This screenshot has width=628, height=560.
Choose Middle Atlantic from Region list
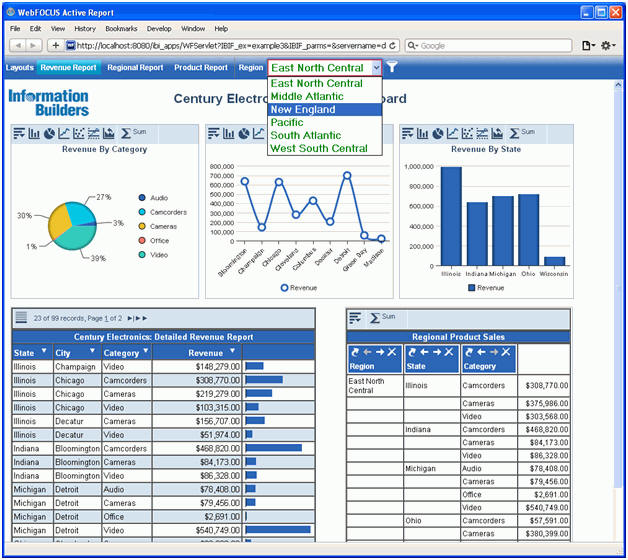pos(325,97)
